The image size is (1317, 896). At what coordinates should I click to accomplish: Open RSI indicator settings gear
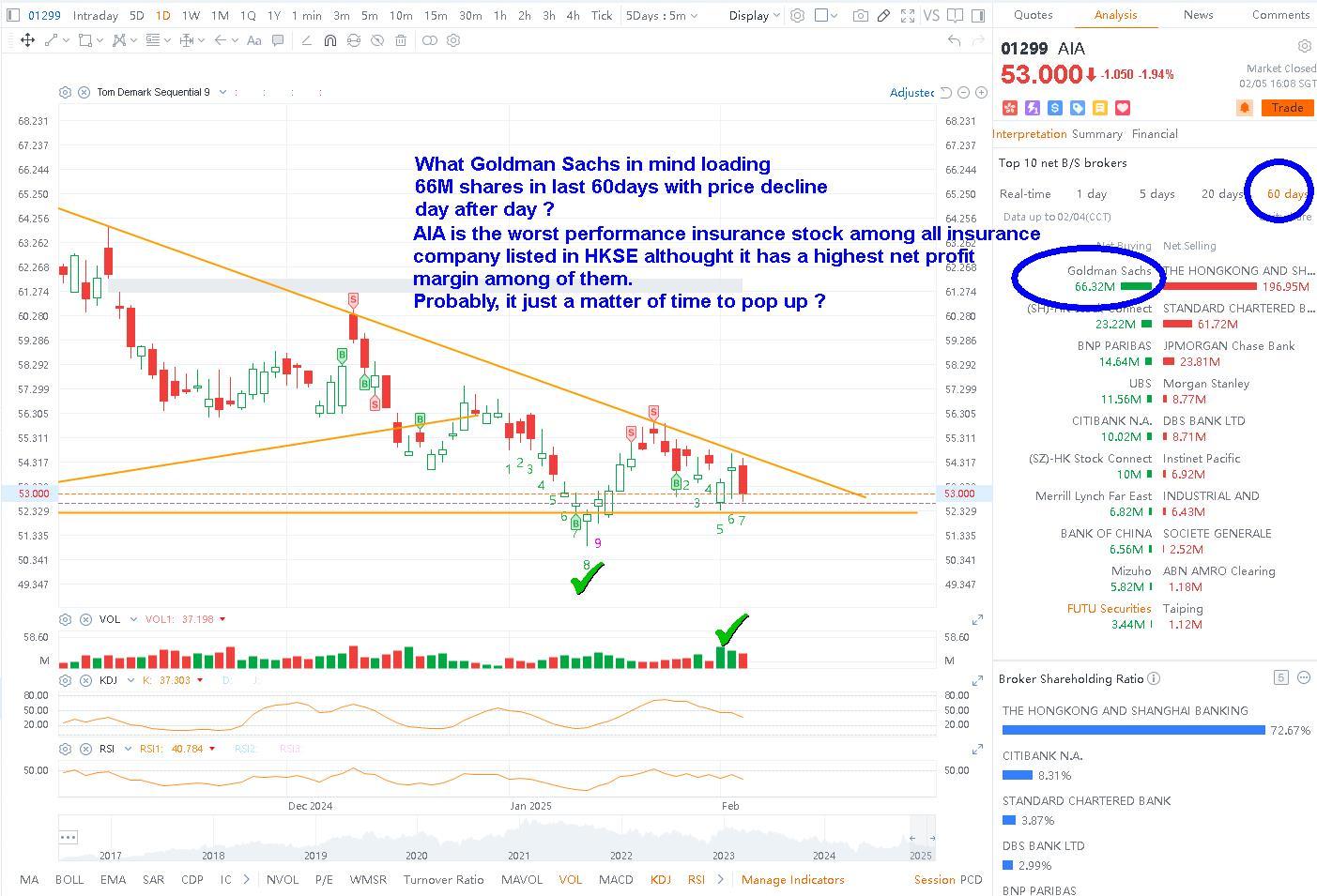pos(65,749)
